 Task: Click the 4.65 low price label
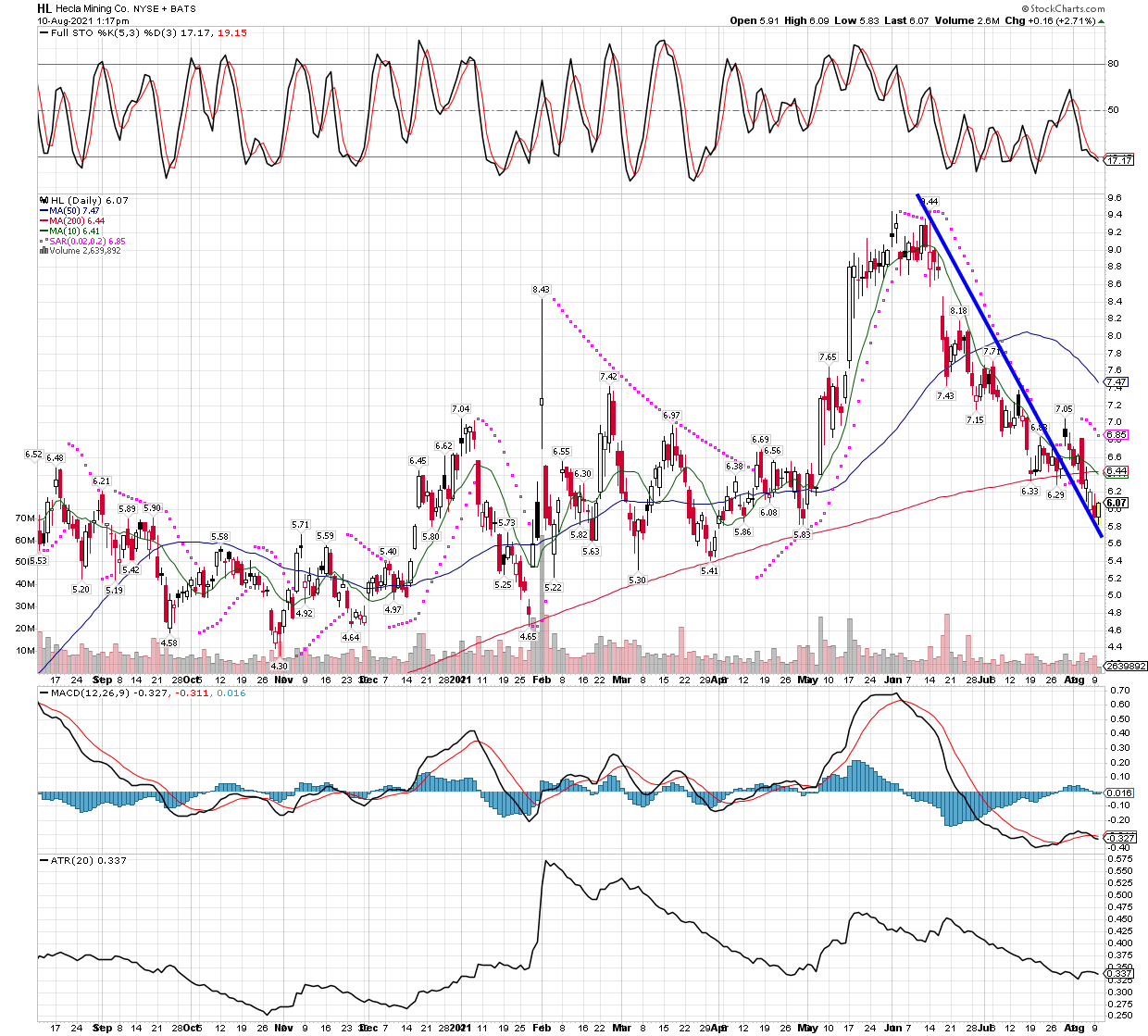point(528,637)
